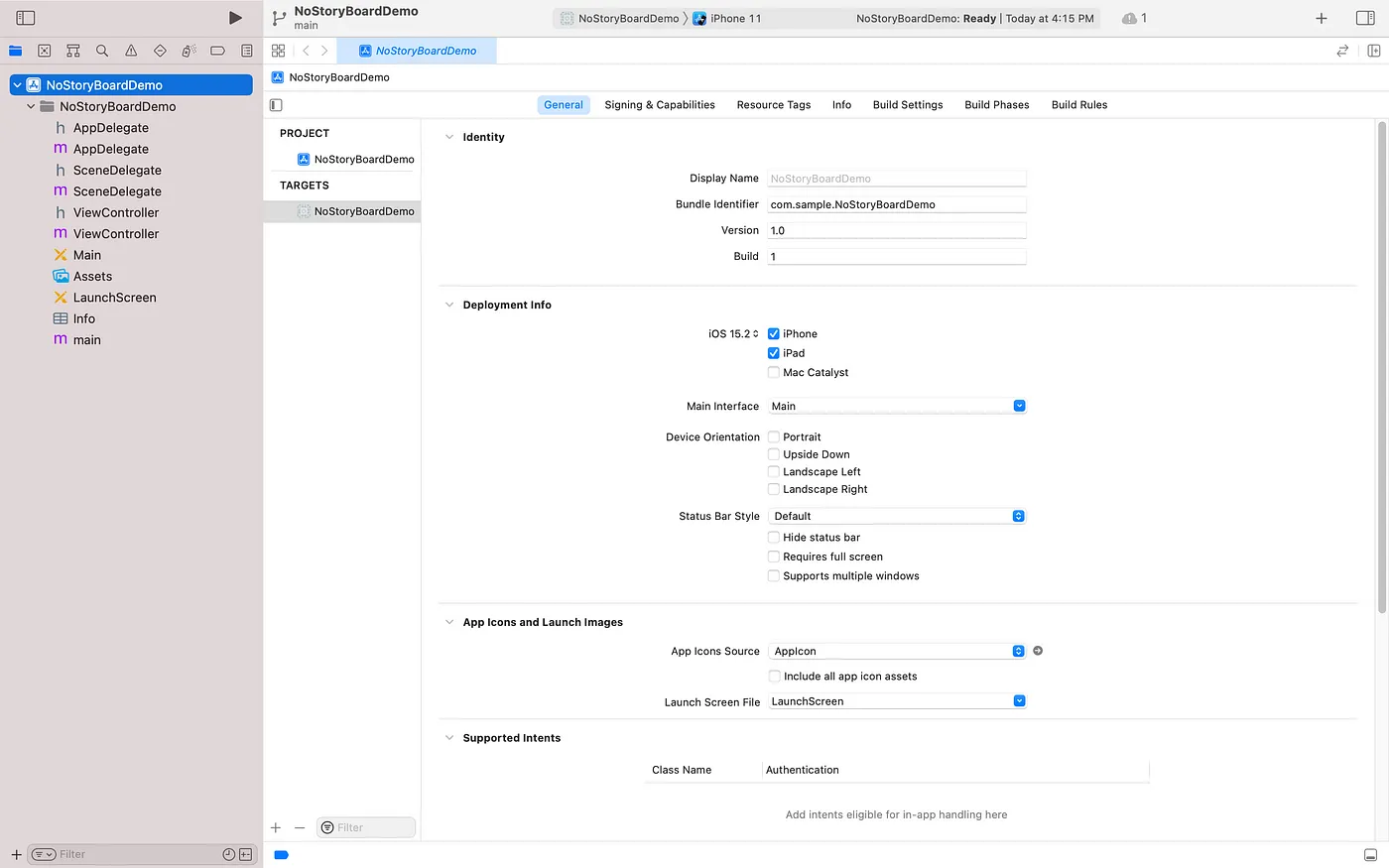This screenshot has height=868, width=1389.
Task: Click the Display Name field
Action: pyautogui.click(x=897, y=179)
